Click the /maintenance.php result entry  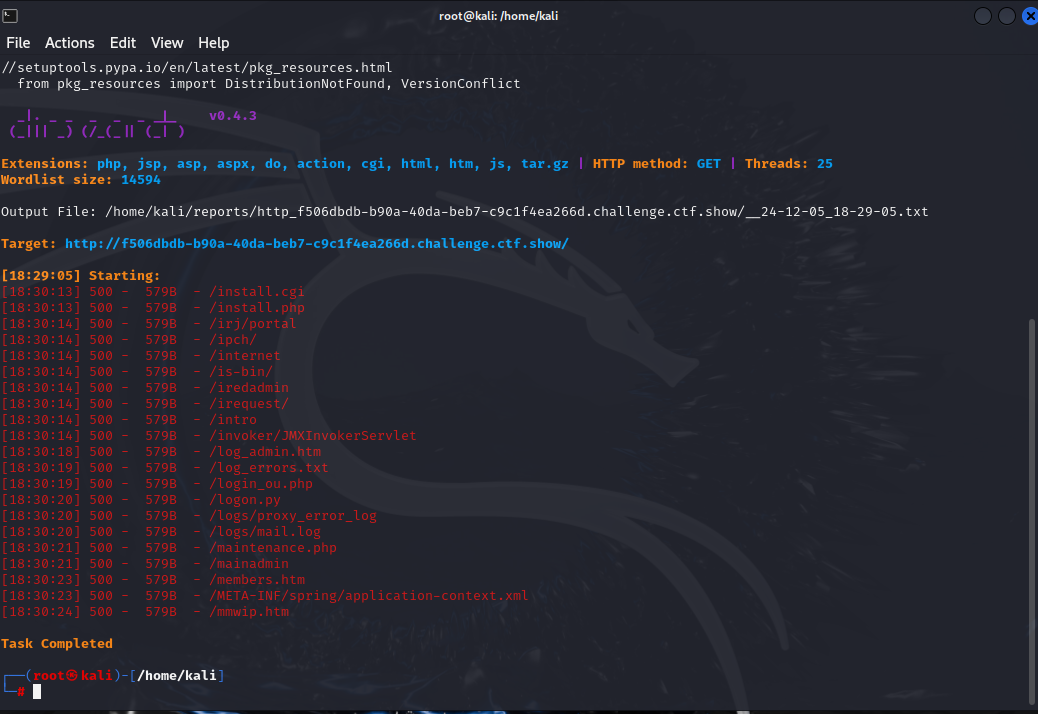[x=272, y=548]
